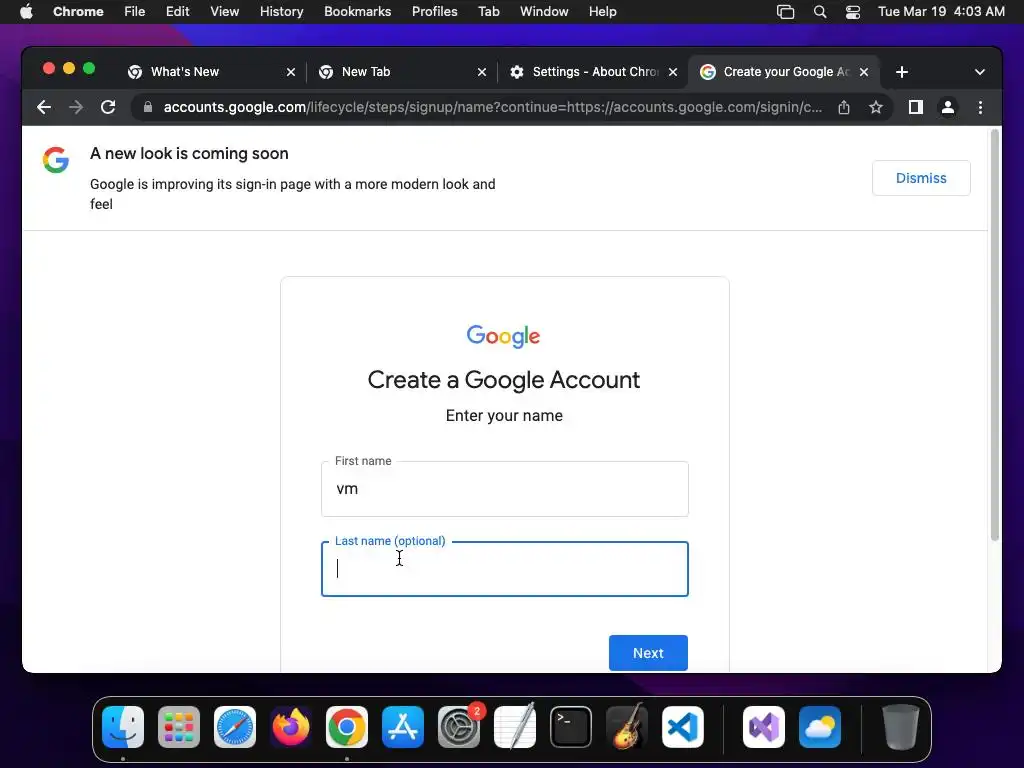Screen dimensions: 1024x768
Task: Close the What's New tab
Action: click(x=291, y=72)
